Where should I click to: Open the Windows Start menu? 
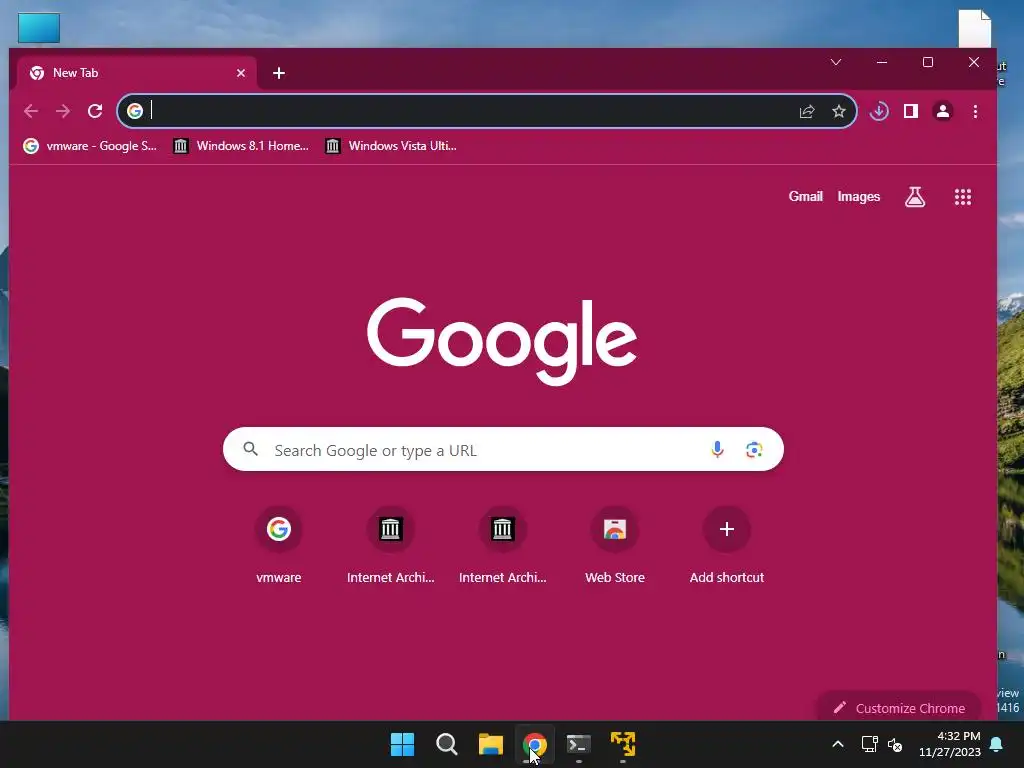[x=402, y=744]
